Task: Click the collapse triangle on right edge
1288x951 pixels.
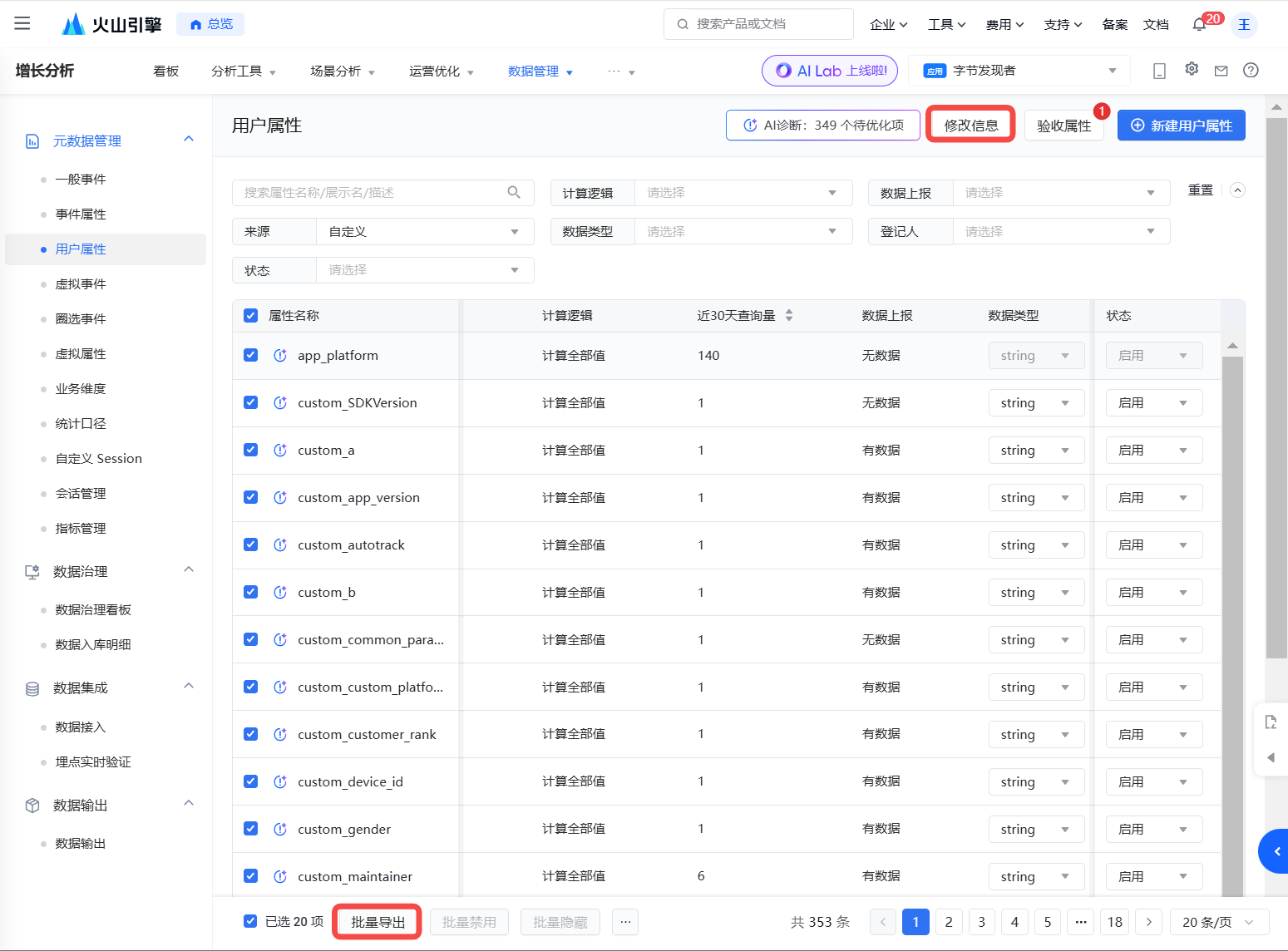Action: (x=1271, y=757)
